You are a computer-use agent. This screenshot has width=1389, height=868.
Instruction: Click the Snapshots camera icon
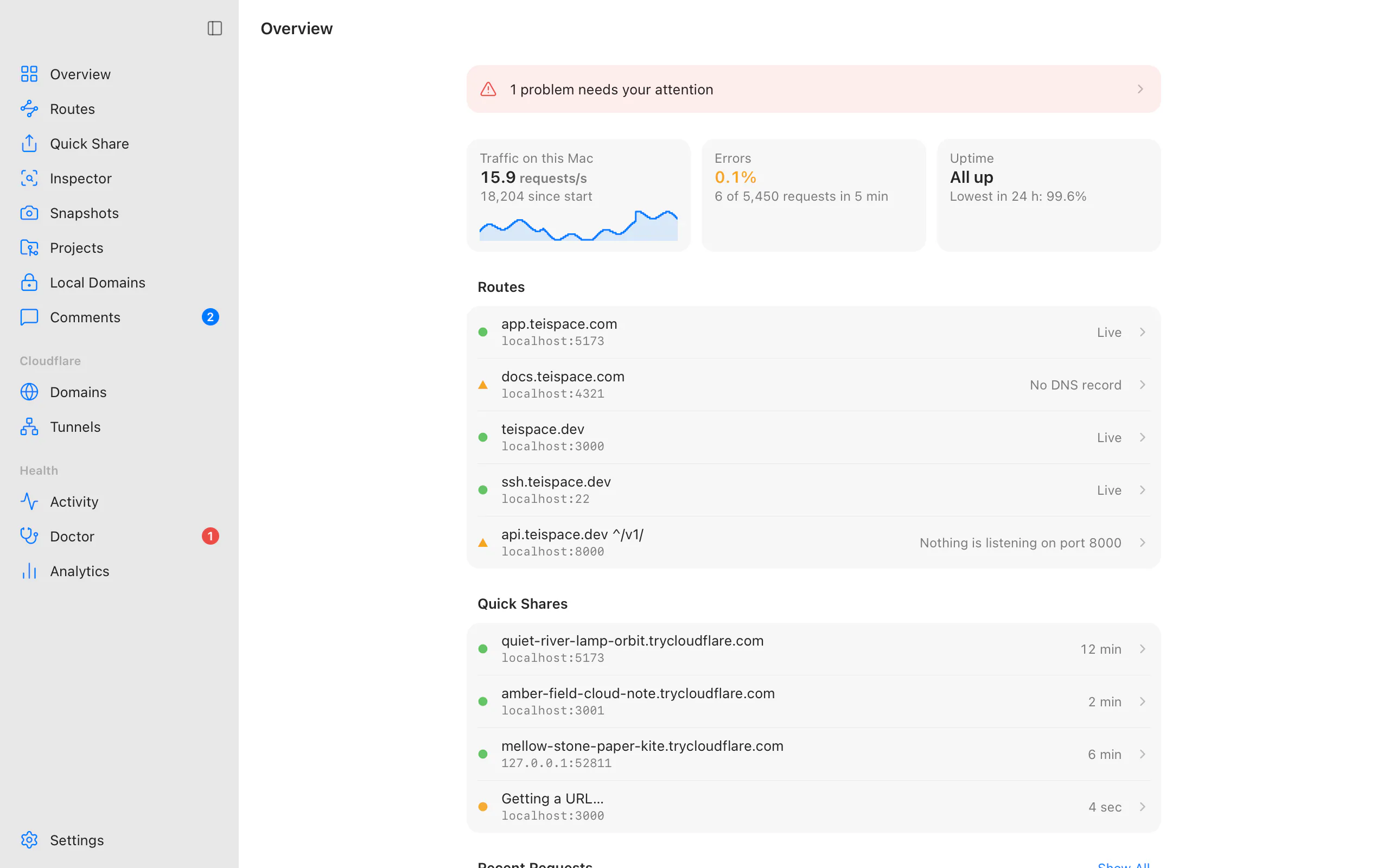pos(29,213)
